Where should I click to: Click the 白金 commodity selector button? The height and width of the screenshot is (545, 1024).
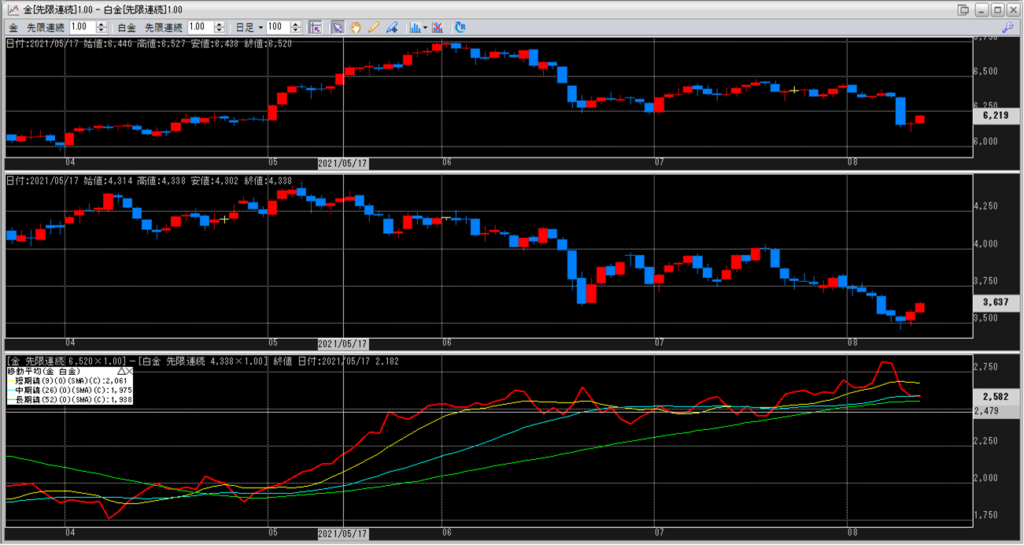click(x=127, y=26)
